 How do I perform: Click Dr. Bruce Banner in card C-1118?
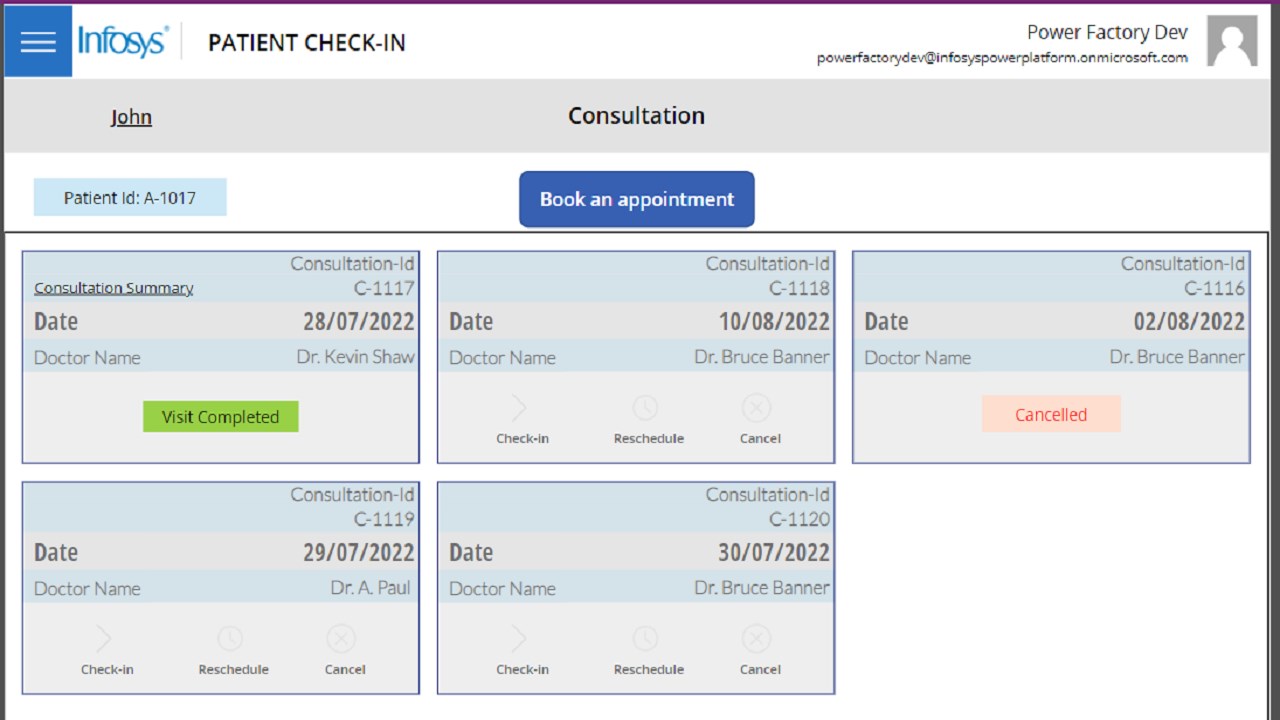click(x=762, y=357)
